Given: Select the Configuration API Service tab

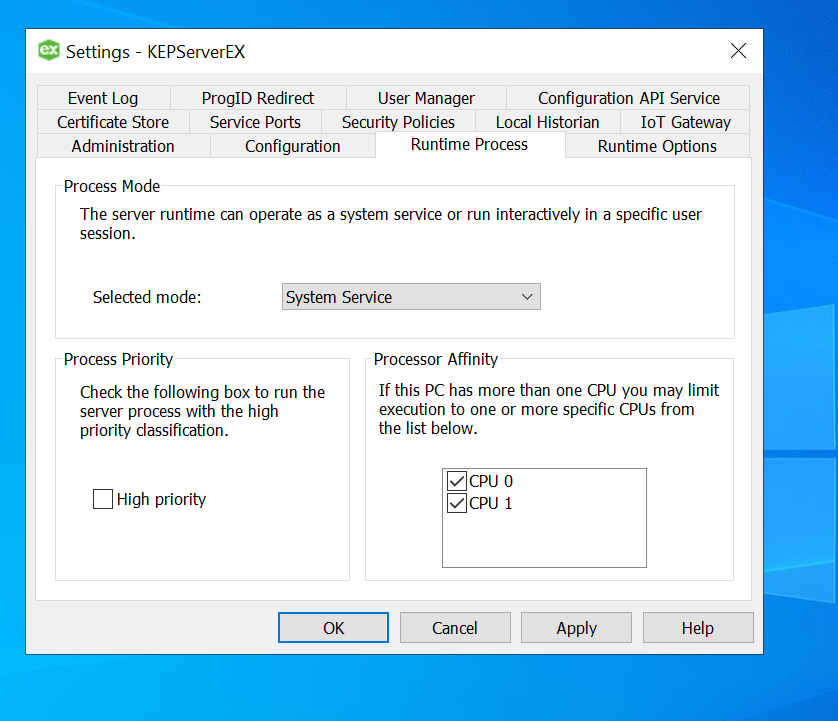Looking at the screenshot, I should tap(628, 98).
